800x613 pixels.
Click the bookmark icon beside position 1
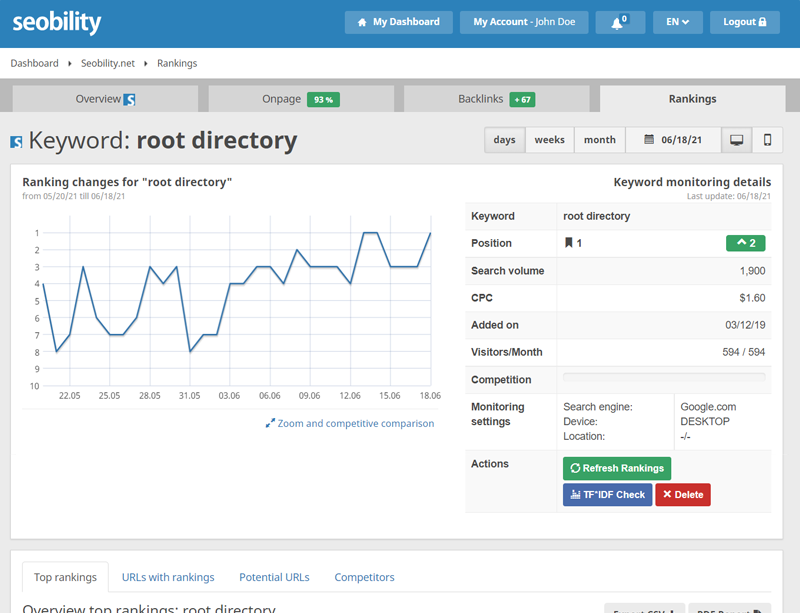click(568, 243)
